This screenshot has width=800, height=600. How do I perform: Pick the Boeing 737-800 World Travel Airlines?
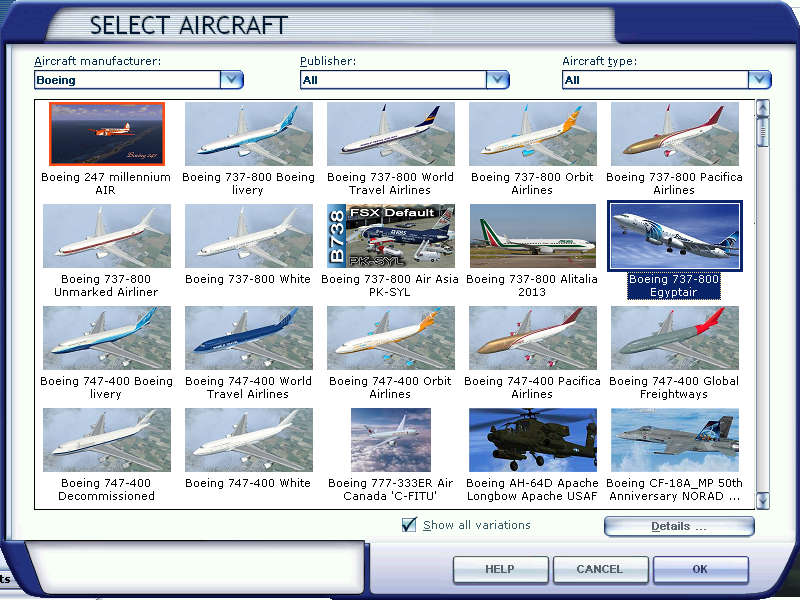(390, 134)
